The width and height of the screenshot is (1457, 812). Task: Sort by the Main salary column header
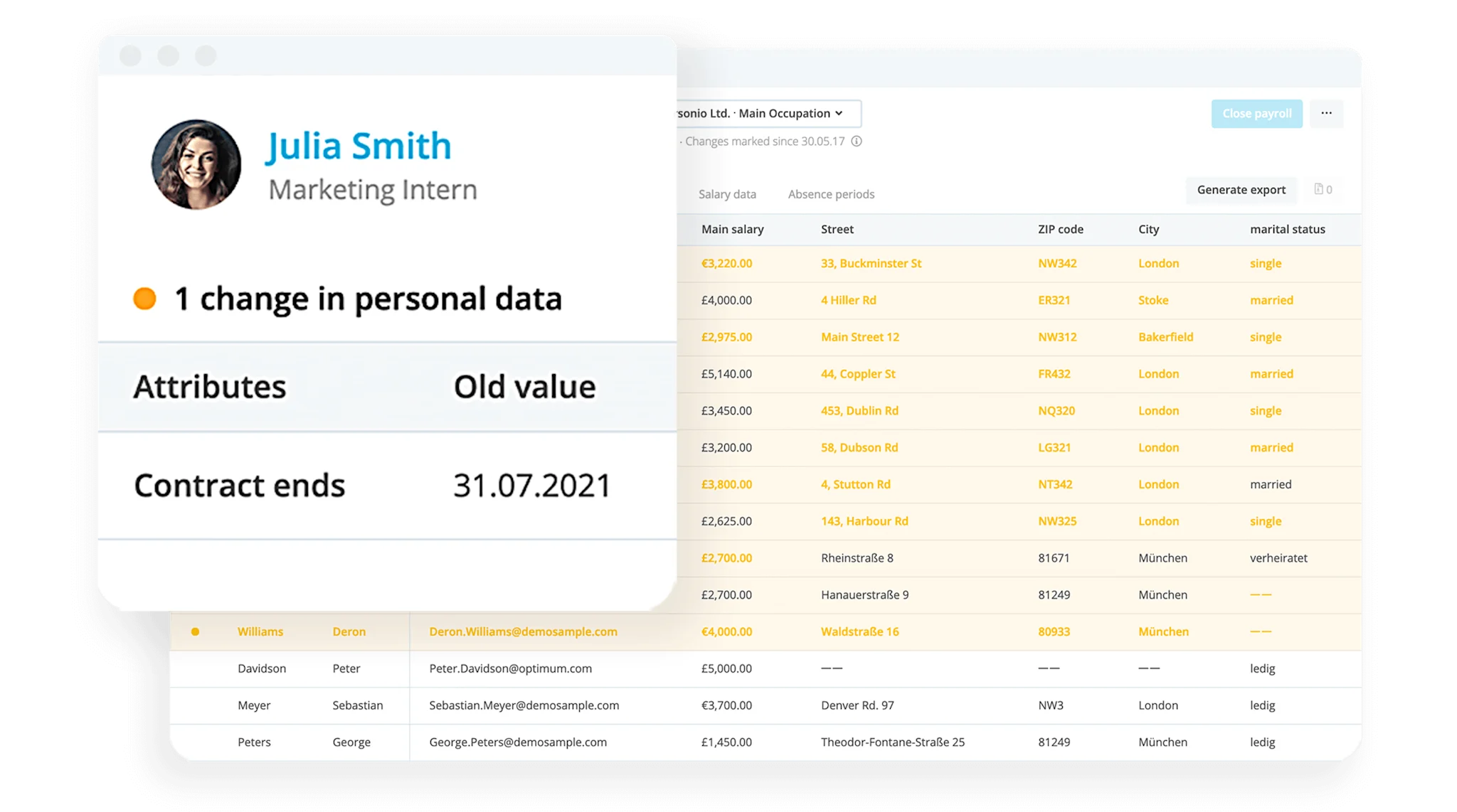click(x=732, y=230)
